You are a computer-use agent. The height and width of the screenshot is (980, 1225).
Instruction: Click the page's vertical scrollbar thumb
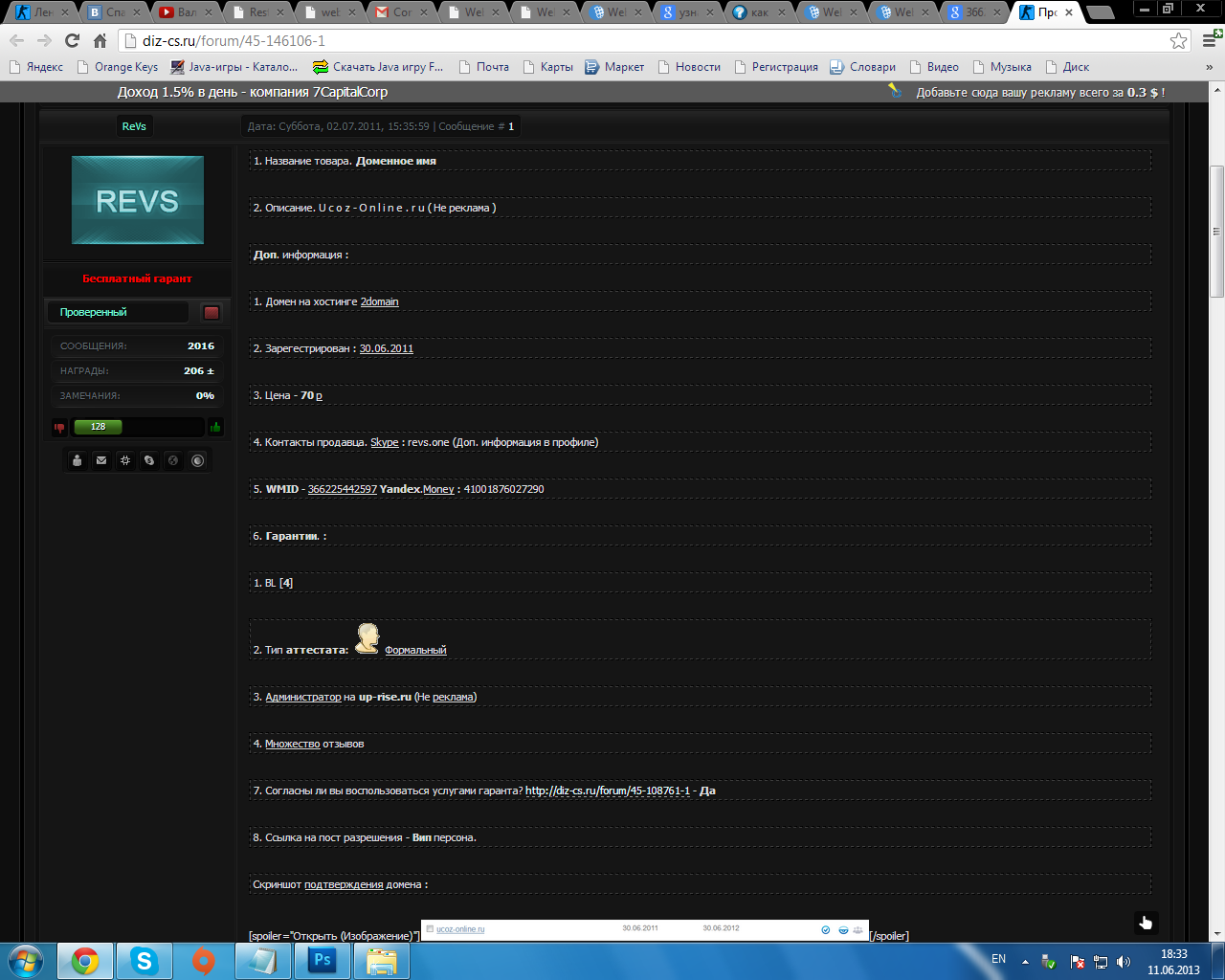[1217, 232]
